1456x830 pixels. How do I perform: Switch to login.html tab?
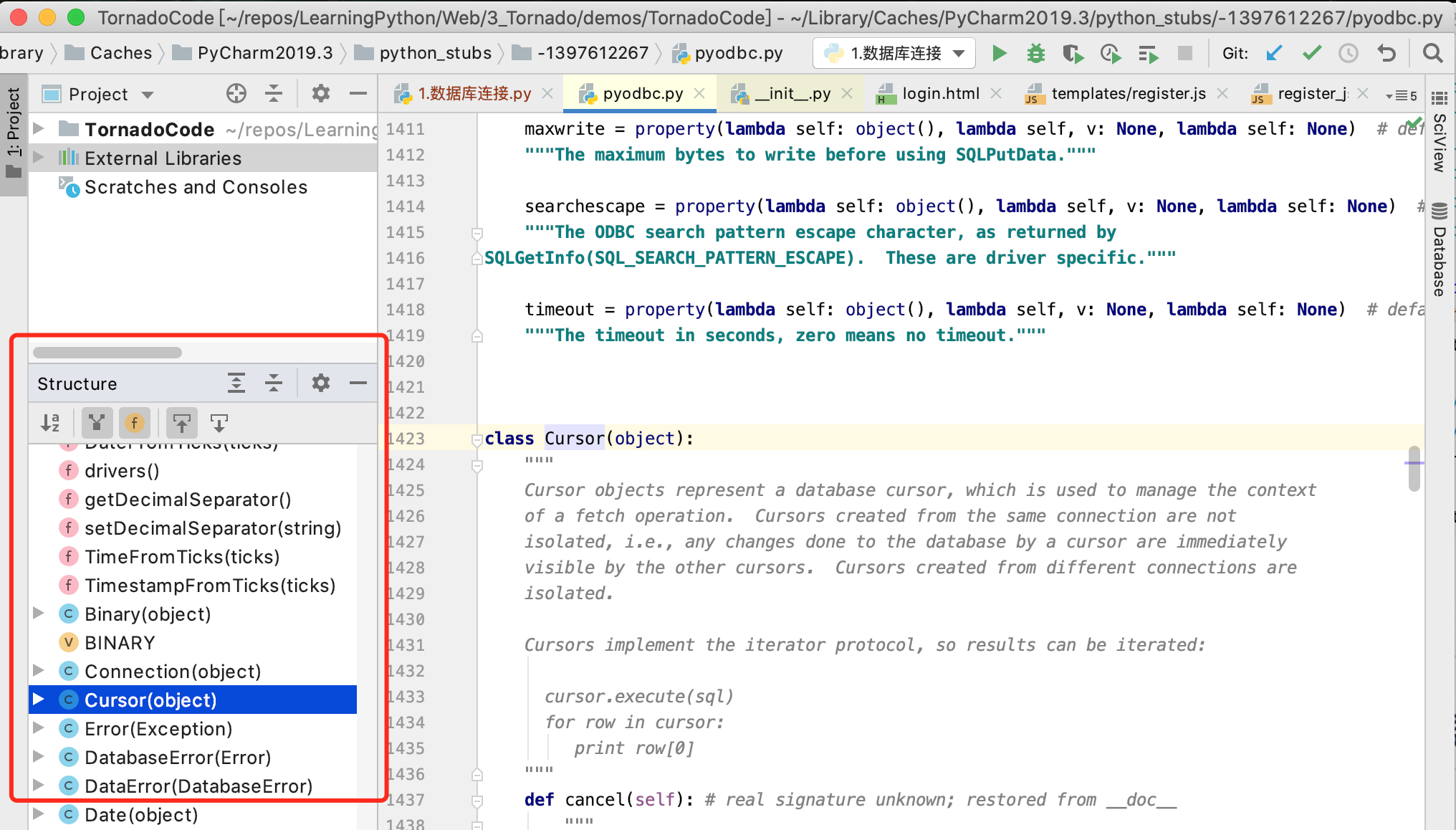(x=939, y=94)
